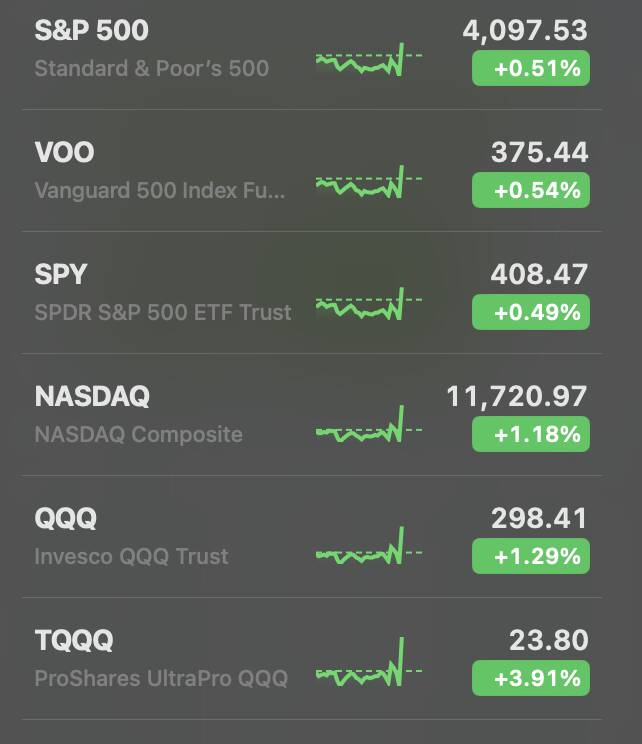The image size is (642, 744).
Task: Select the 11,720.97 NASDAQ price
Action: pos(517,397)
